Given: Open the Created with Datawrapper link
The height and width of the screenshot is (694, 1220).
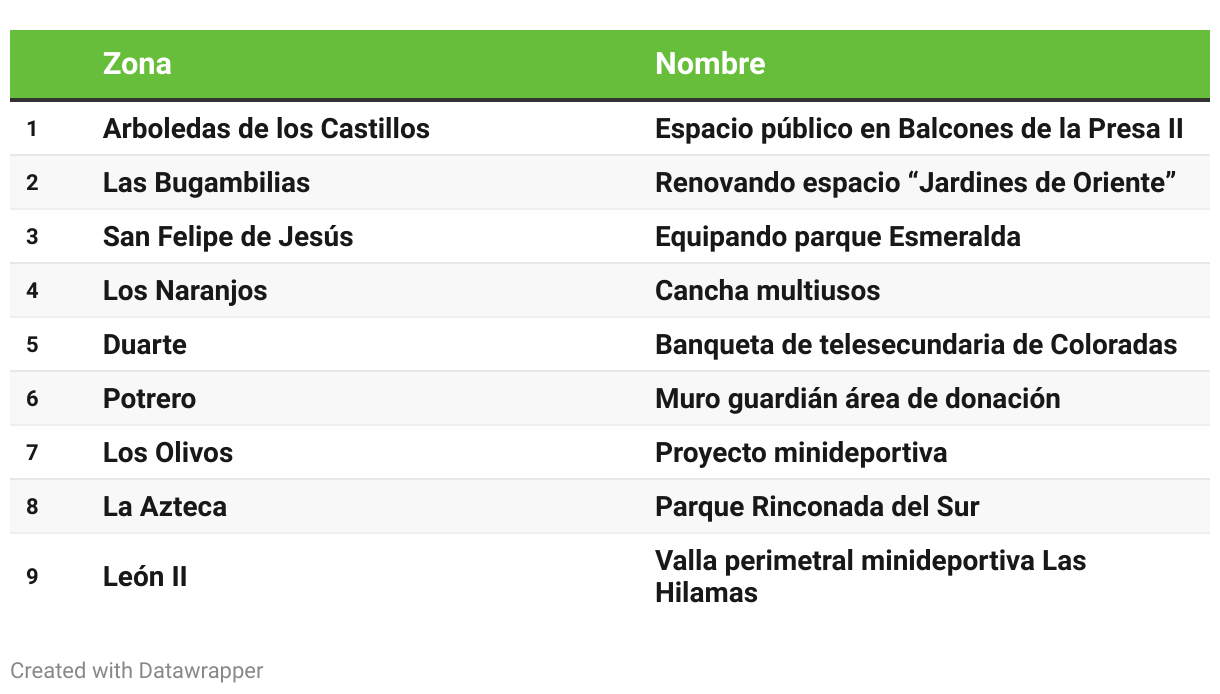Looking at the screenshot, I should click(x=137, y=671).
